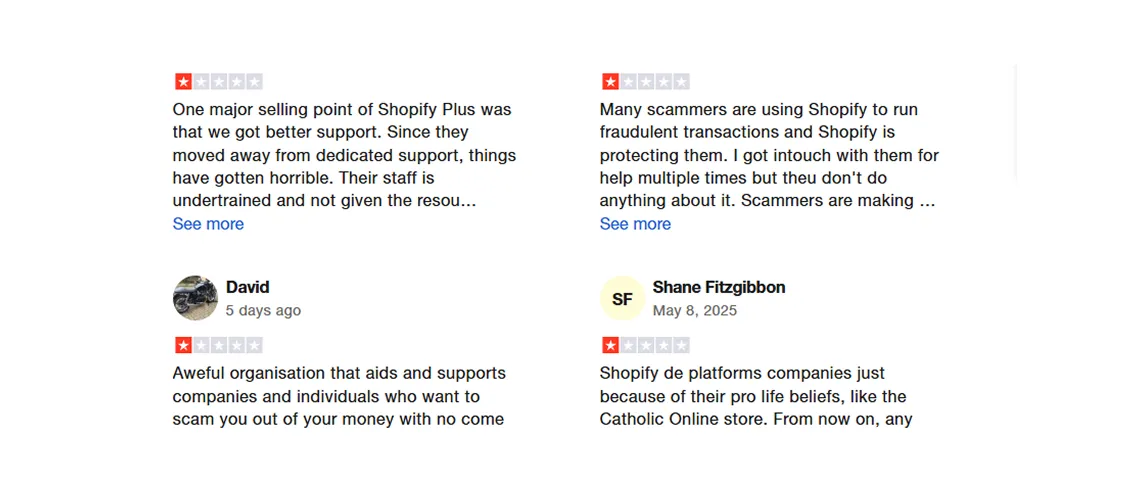Open David's motorcycle profile picture
Image resolution: width=1141 pixels, height=497 pixels.
click(195, 298)
